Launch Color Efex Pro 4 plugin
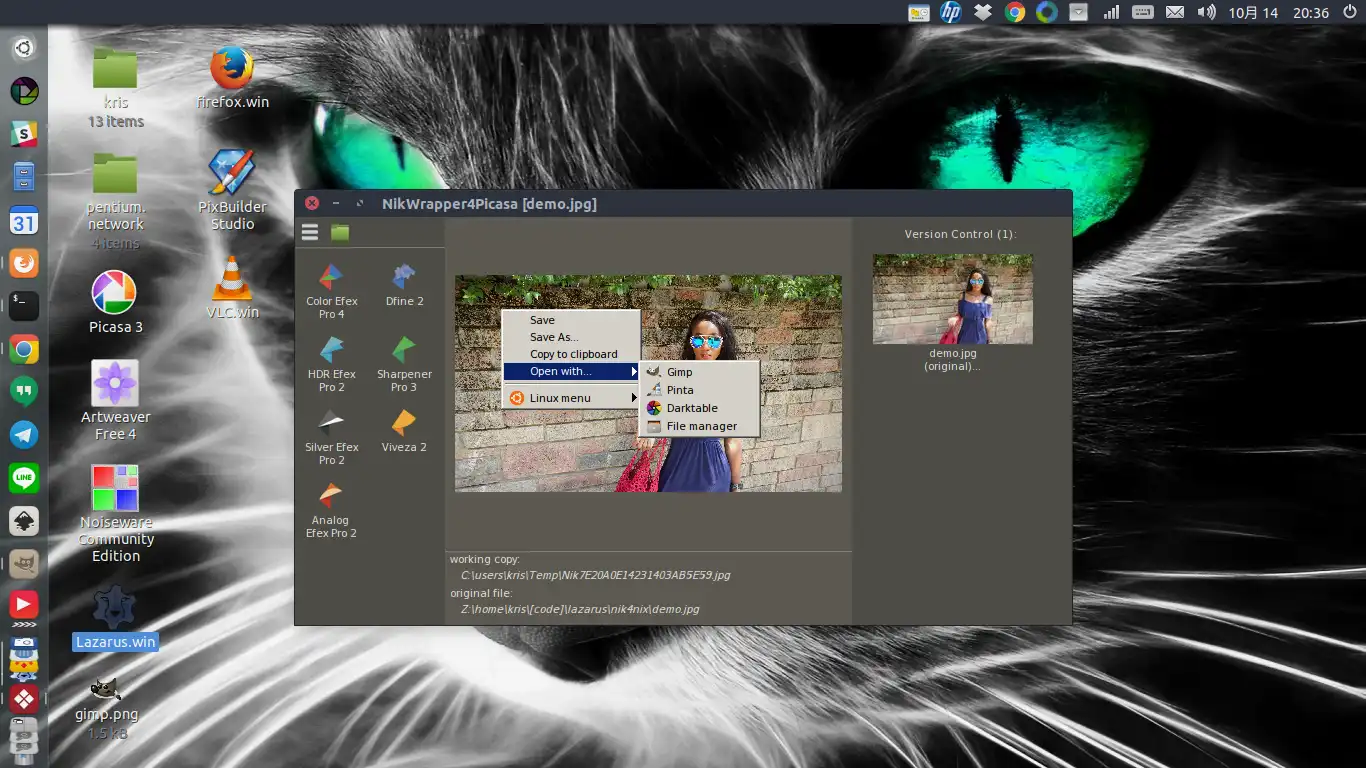The width and height of the screenshot is (1366, 768). (x=331, y=291)
